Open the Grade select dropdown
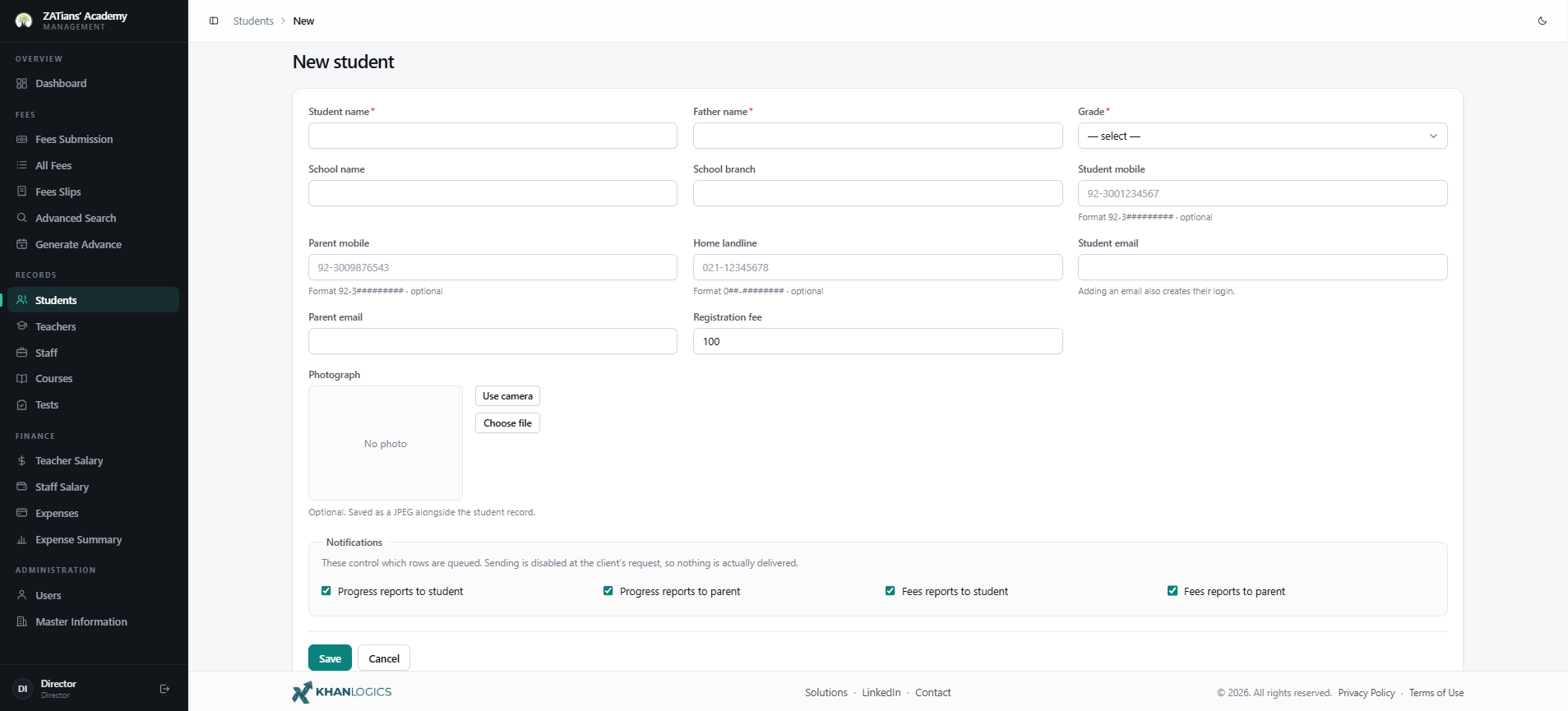 click(x=1262, y=136)
